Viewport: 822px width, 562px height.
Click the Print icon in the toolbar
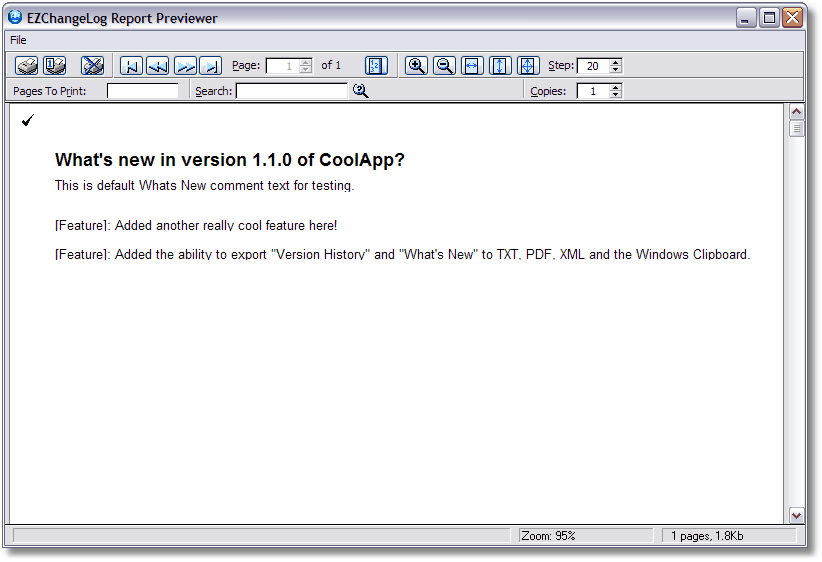click(x=27, y=66)
